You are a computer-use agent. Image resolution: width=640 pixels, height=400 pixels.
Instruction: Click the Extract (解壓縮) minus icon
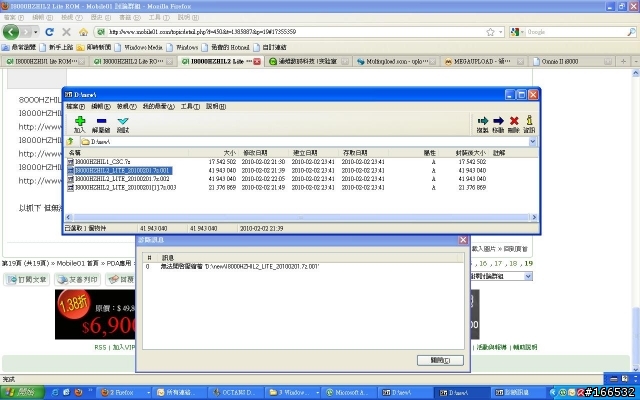click(101, 121)
